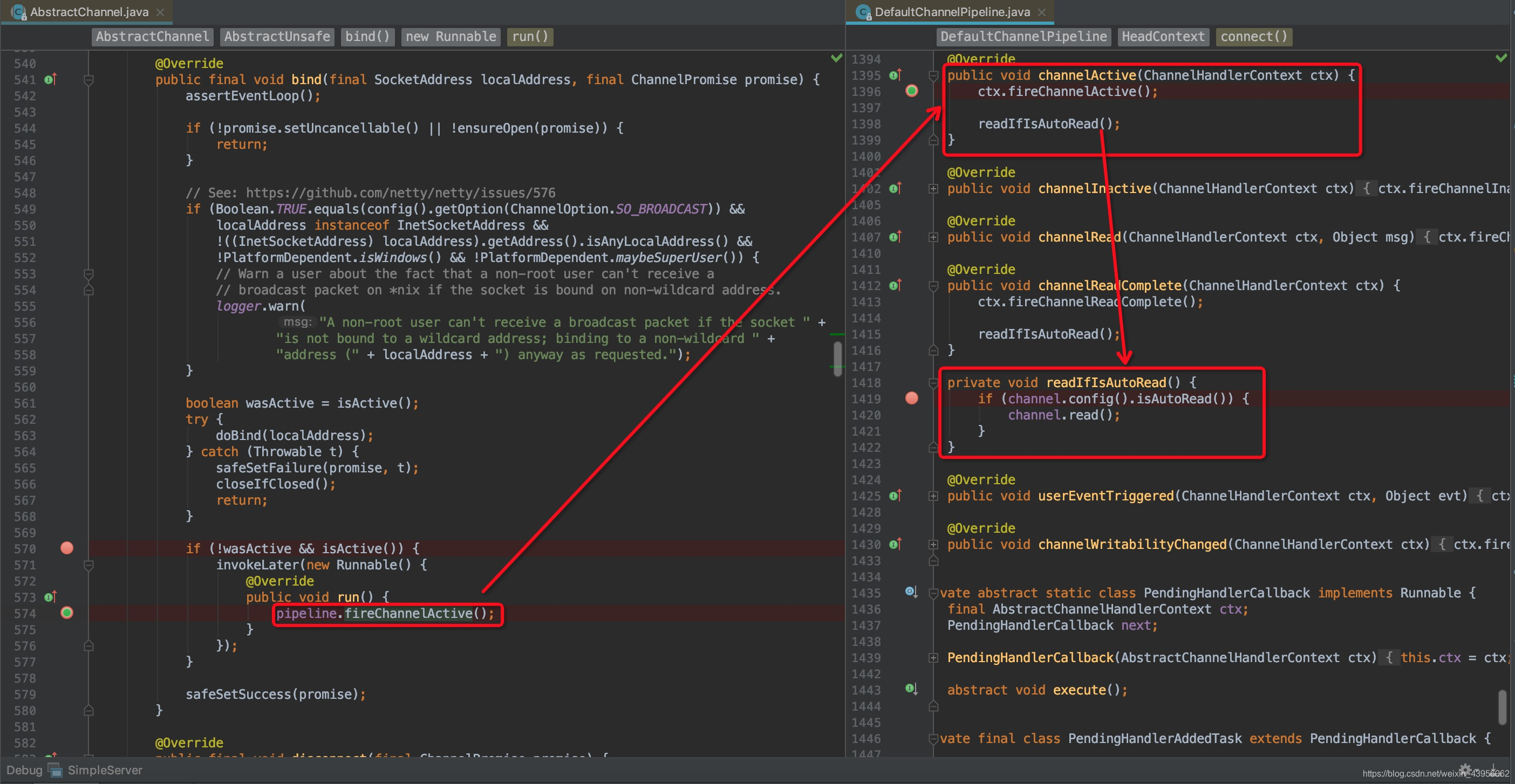Open the Debug tool window settings gear
The height and width of the screenshot is (784, 1515).
[x=1464, y=769]
